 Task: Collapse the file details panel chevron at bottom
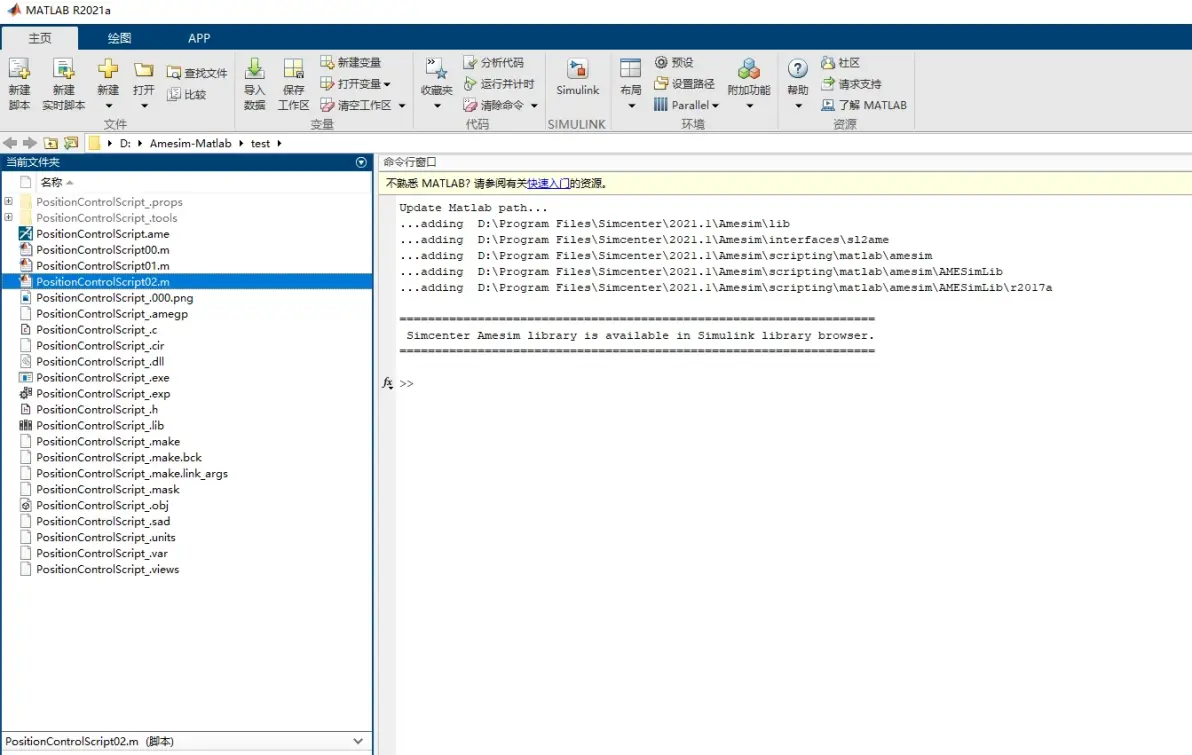pos(358,741)
